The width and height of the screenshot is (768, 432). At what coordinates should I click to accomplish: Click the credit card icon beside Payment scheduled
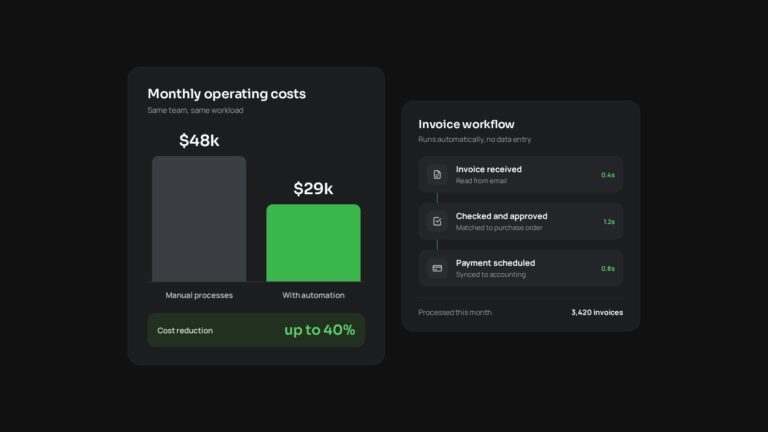[x=437, y=268]
